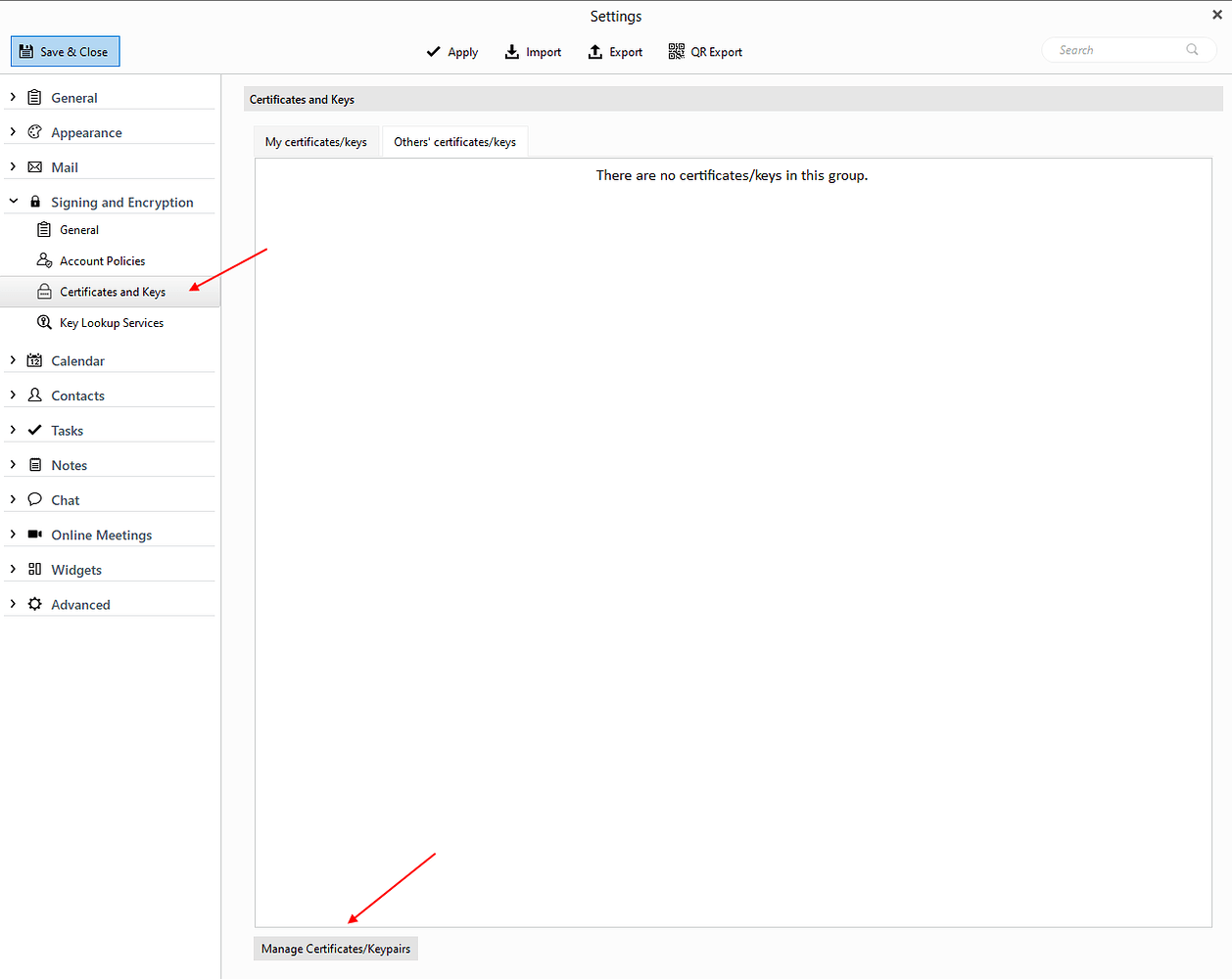Viewport: 1232px width, 979px height.
Task: Open Account Policies settings page
Action: (102, 261)
